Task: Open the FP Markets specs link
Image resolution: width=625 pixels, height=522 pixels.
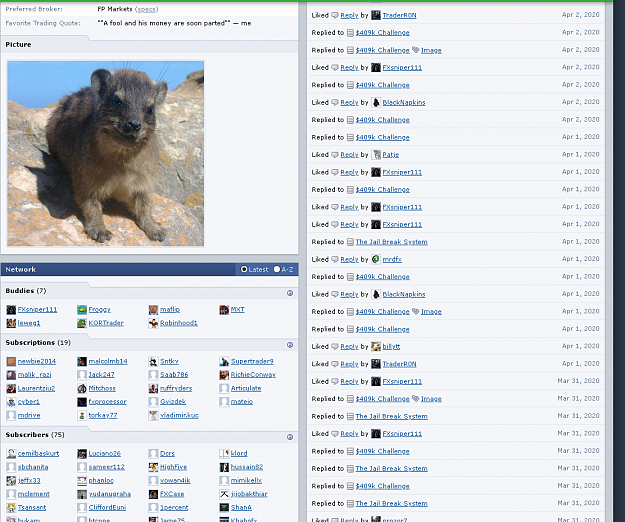Action: 147,9
